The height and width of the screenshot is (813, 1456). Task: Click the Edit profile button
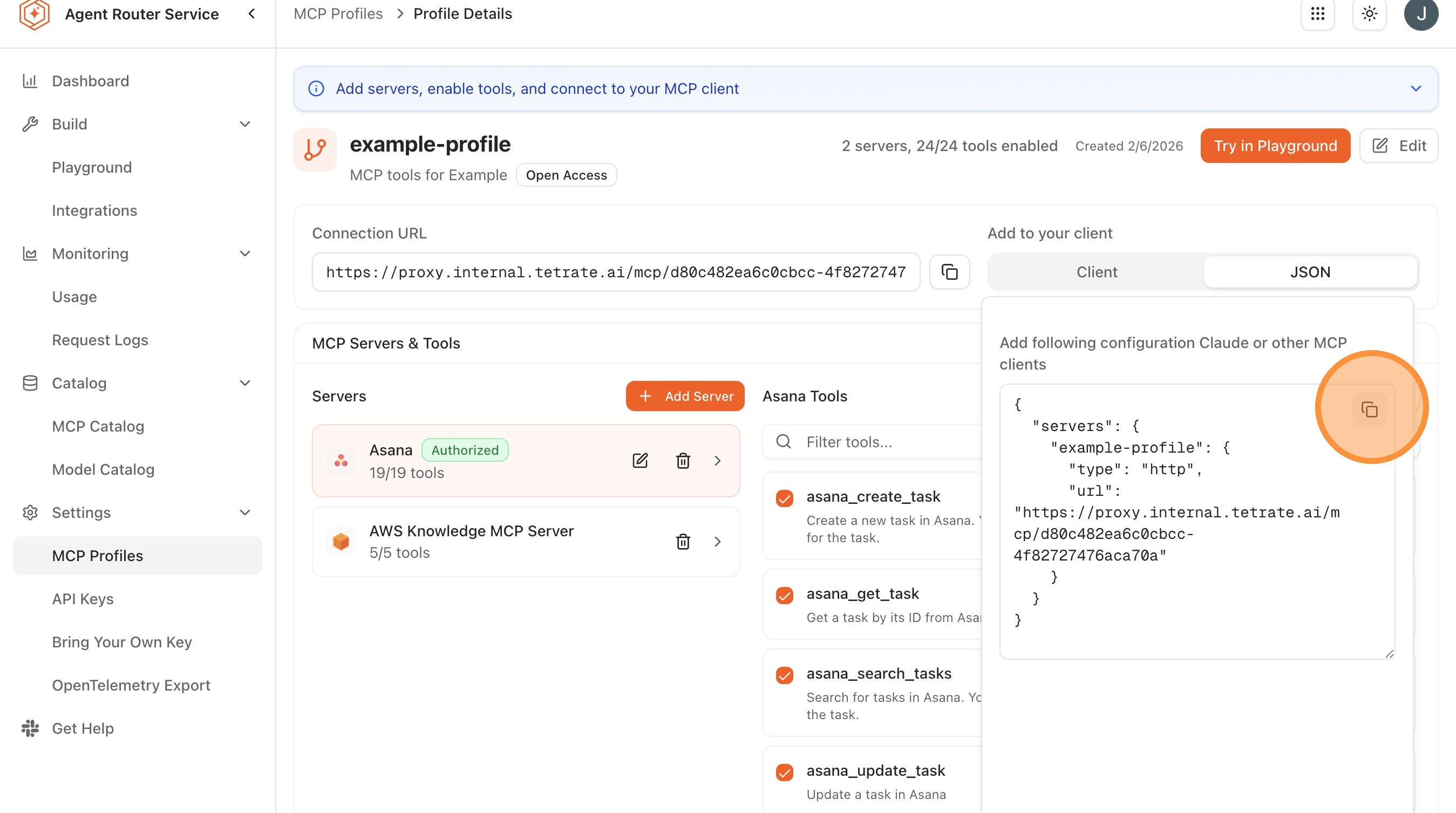(x=1398, y=146)
